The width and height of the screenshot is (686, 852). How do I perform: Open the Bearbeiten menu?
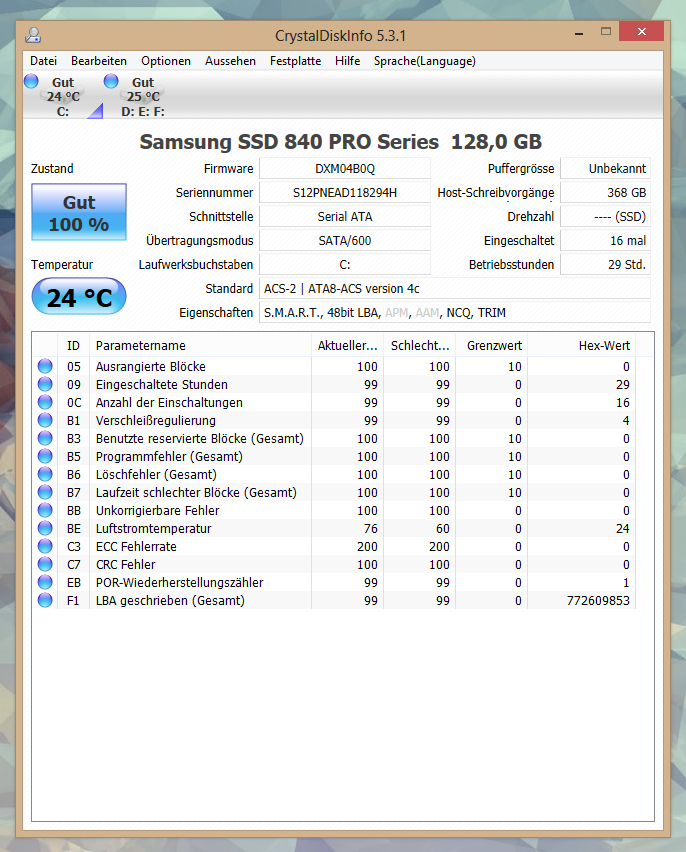pos(99,61)
